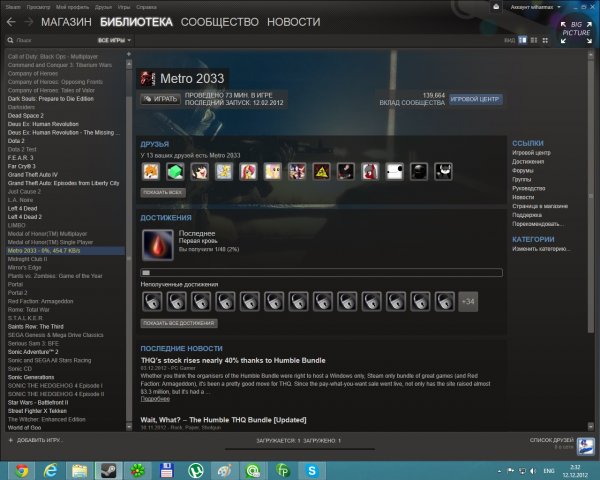Click ПОКАЗАТЬ ВСЕХ friends button

[x=163, y=193]
